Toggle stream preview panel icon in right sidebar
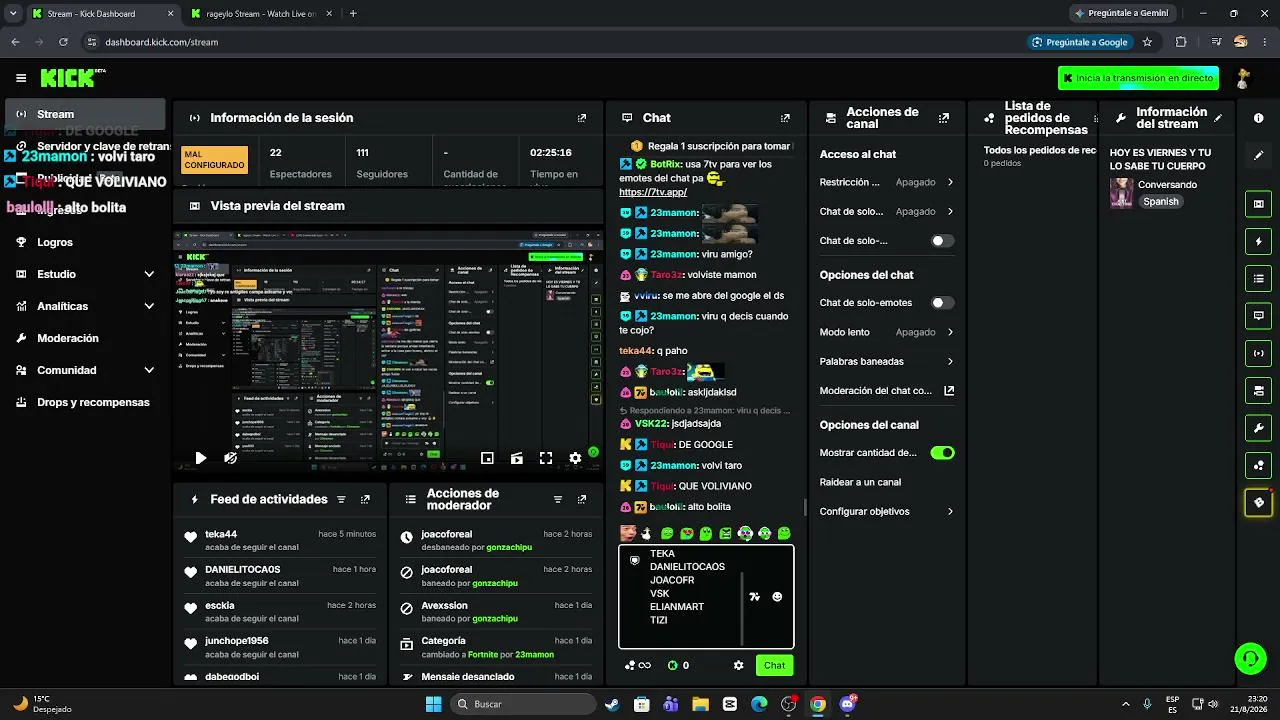This screenshot has height=720, width=1280. click(x=1258, y=204)
